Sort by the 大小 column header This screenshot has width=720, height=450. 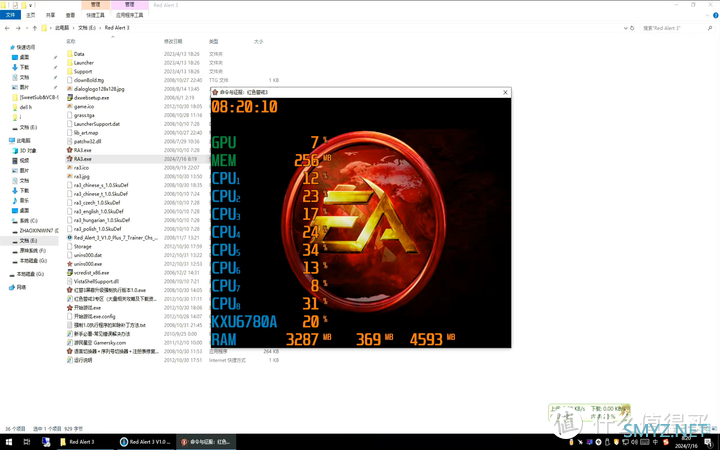tap(259, 41)
